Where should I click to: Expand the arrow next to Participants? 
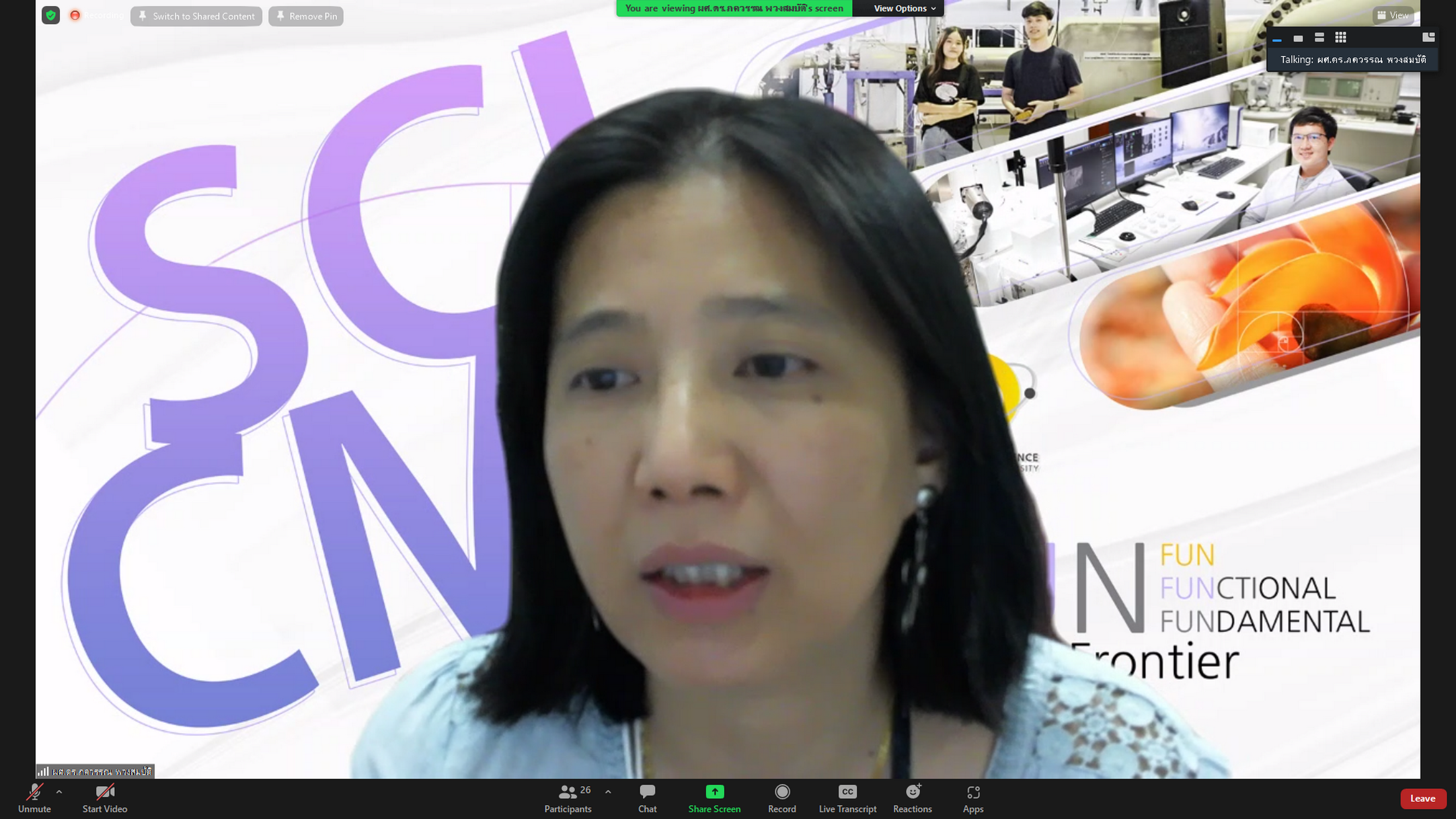[x=608, y=792]
